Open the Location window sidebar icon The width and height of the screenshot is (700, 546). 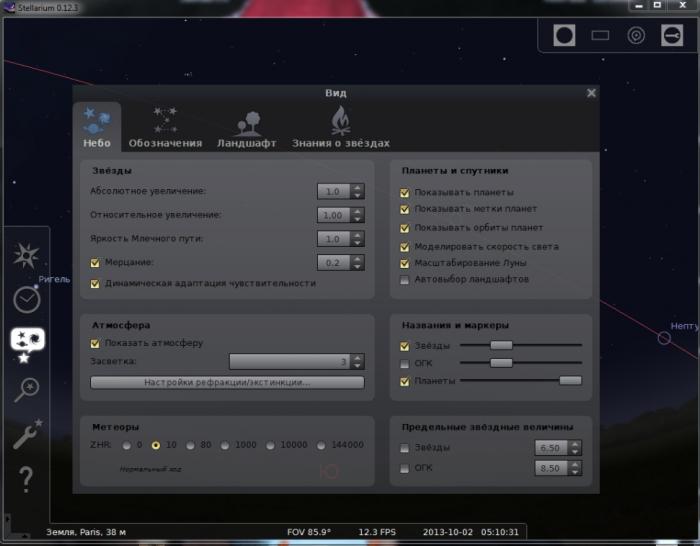pos(26,255)
